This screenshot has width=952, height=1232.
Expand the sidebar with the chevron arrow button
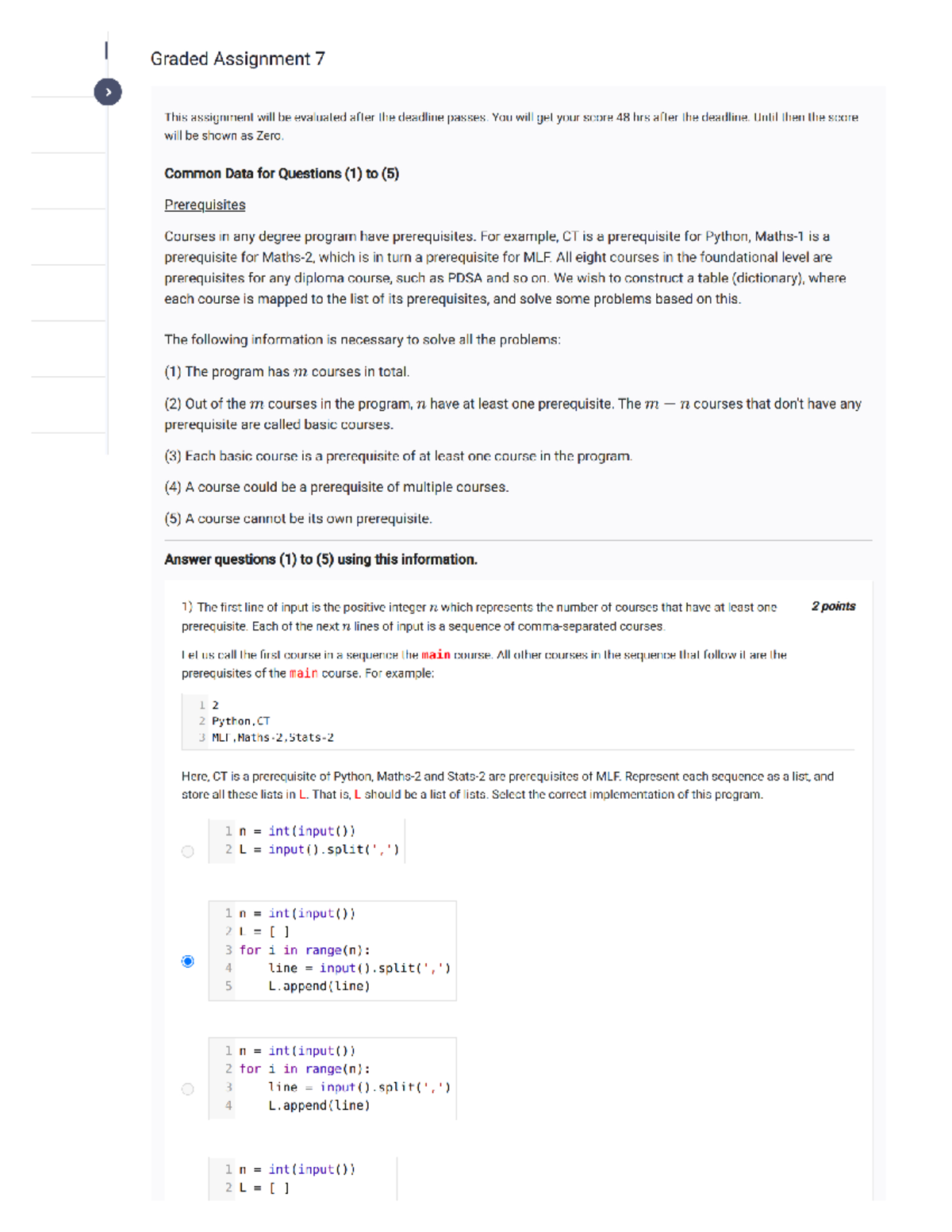click(108, 92)
